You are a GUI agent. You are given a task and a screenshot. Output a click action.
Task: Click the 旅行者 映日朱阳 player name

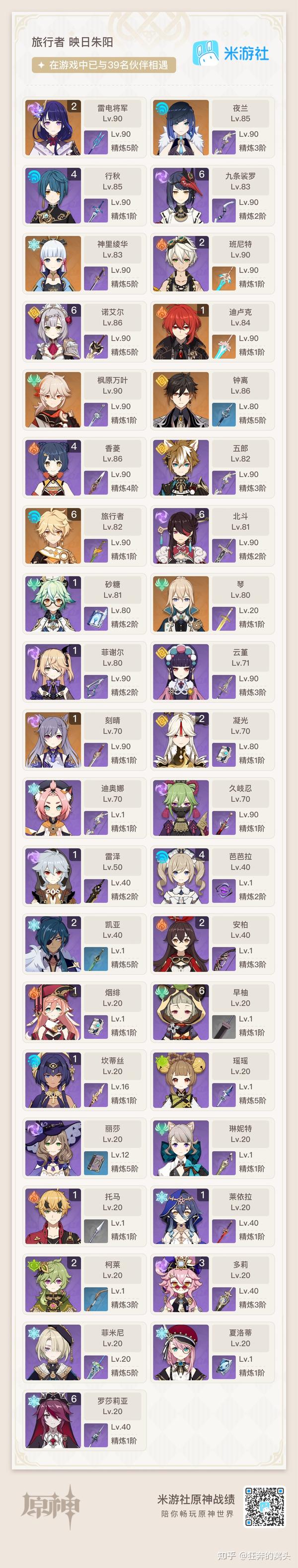(x=72, y=41)
